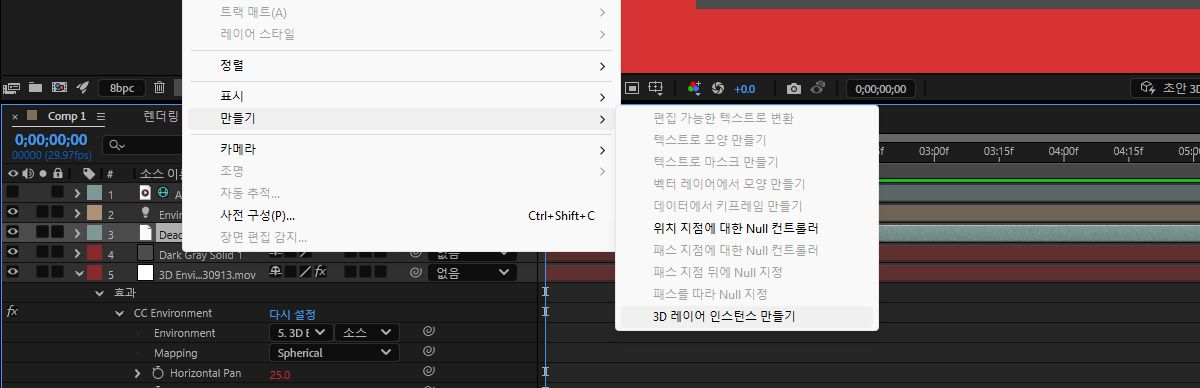This screenshot has width=1200, height=388.
Task: Toggle solo switch for layer 5
Action: 43,271
